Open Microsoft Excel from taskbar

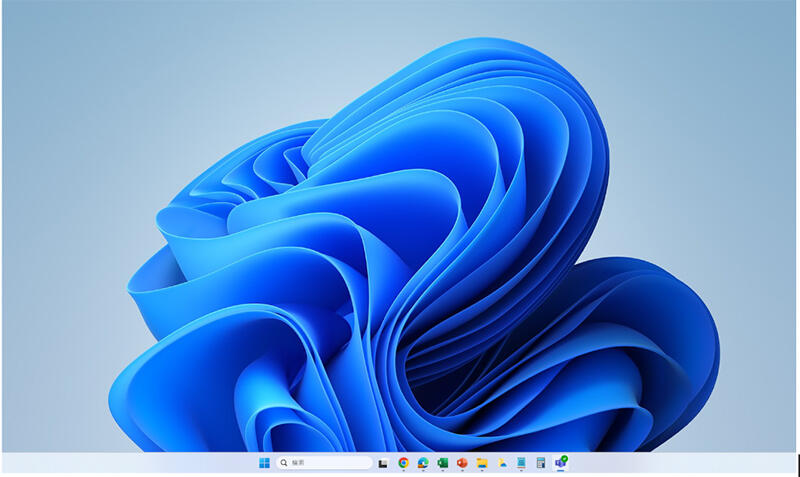[442, 463]
